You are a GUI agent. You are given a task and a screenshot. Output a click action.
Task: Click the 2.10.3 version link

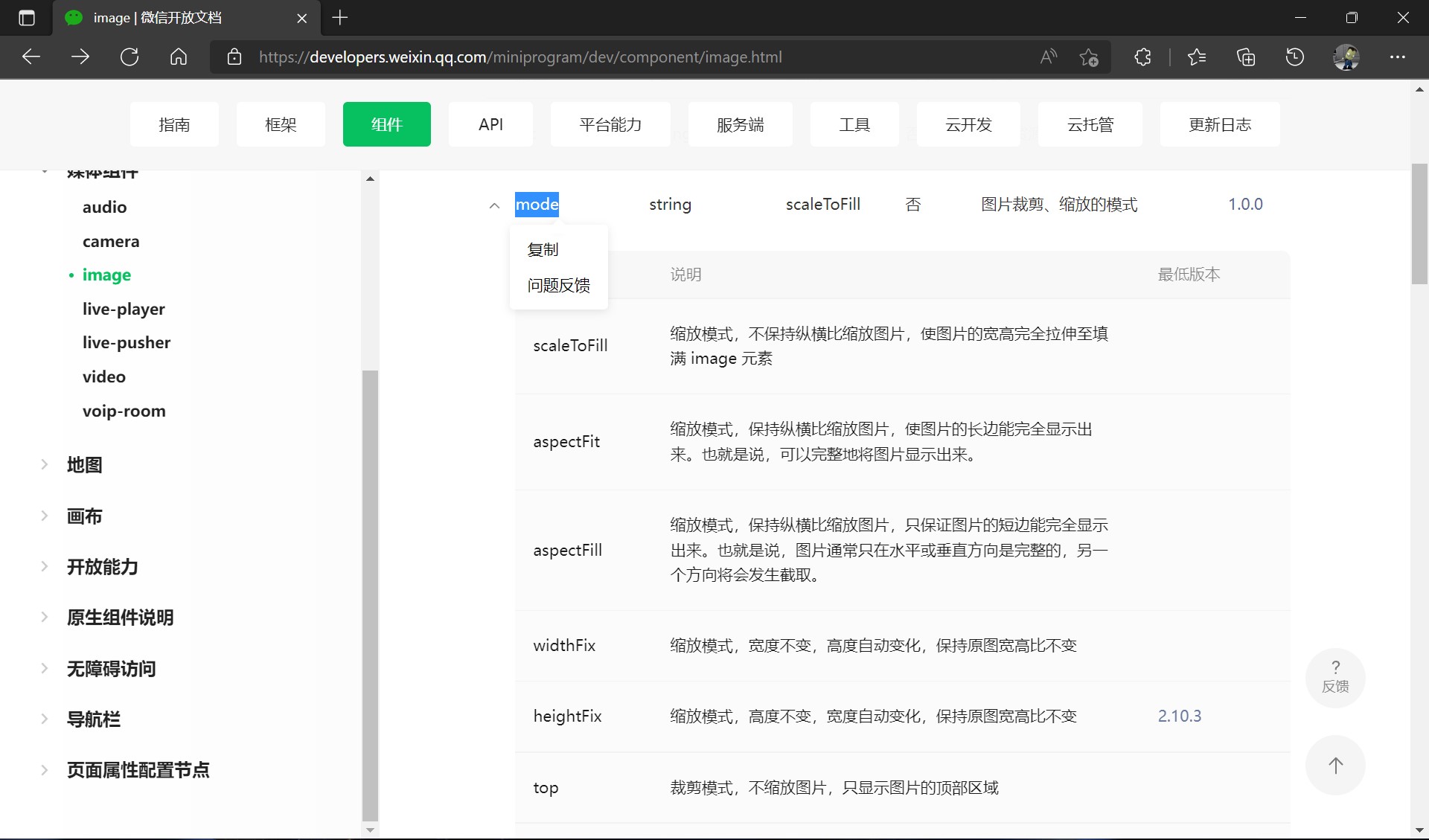pos(1179,716)
